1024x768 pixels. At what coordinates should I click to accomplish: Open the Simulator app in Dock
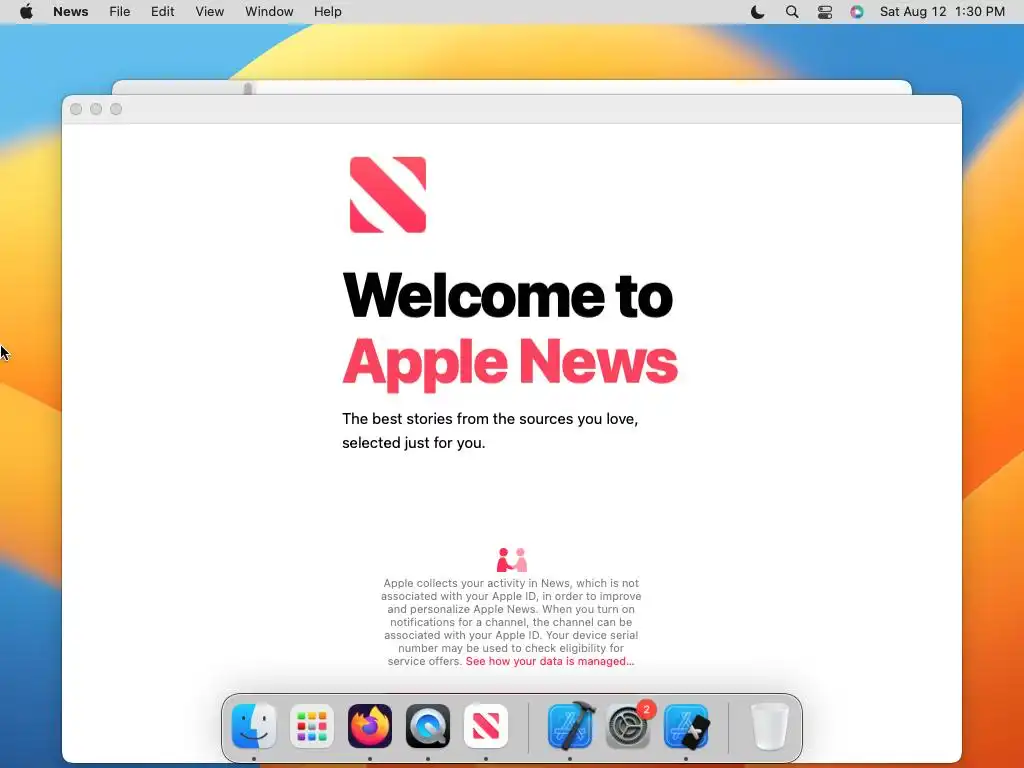point(686,726)
